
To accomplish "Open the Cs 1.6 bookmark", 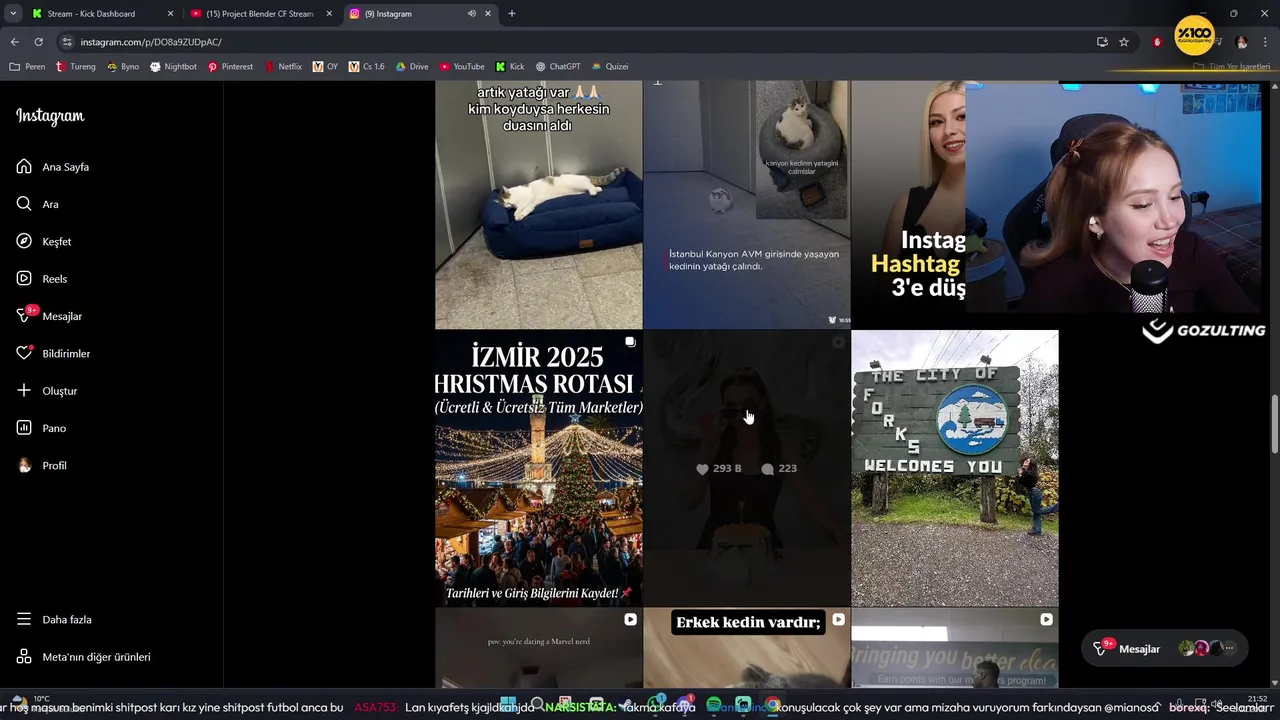I will pyautogui.click(x=367, y=67).
